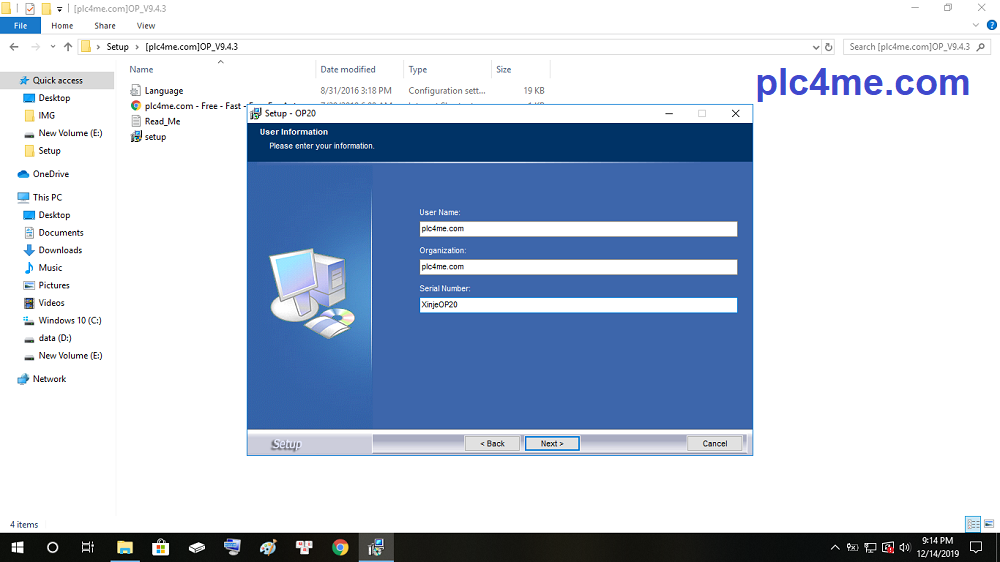Open Downloads under This PC

point(60,250)
